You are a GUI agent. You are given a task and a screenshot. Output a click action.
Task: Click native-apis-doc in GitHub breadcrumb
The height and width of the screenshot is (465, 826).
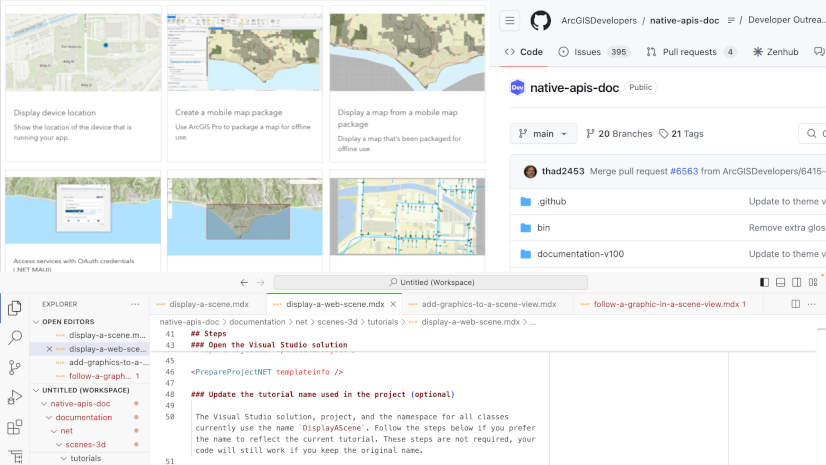684,21
